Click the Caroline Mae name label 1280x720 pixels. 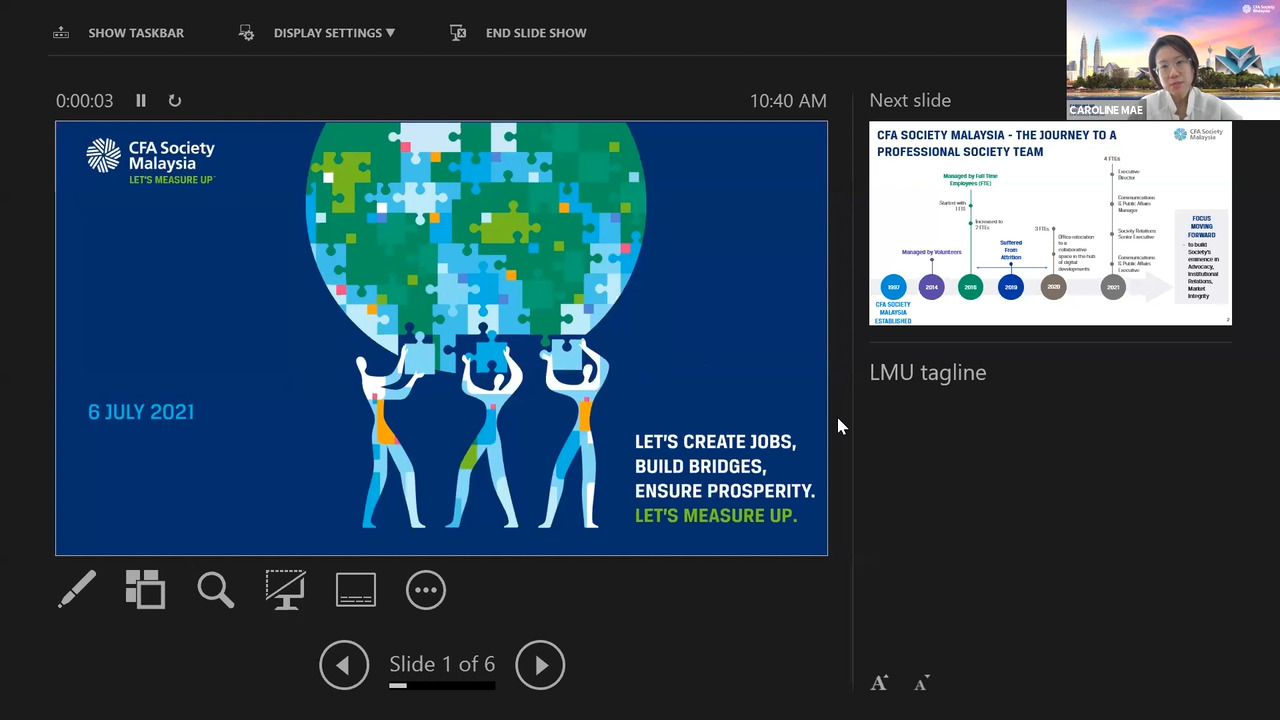pos(1106,110)
